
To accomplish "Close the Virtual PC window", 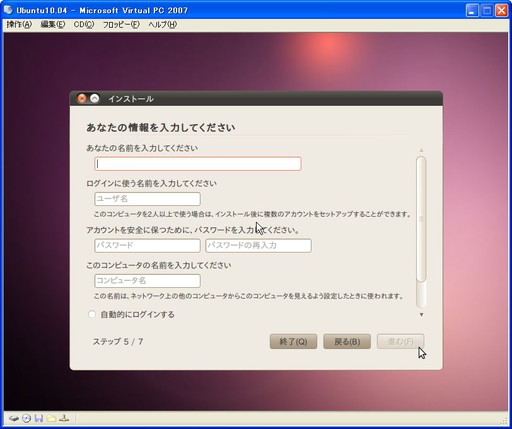I will [501, 10].
